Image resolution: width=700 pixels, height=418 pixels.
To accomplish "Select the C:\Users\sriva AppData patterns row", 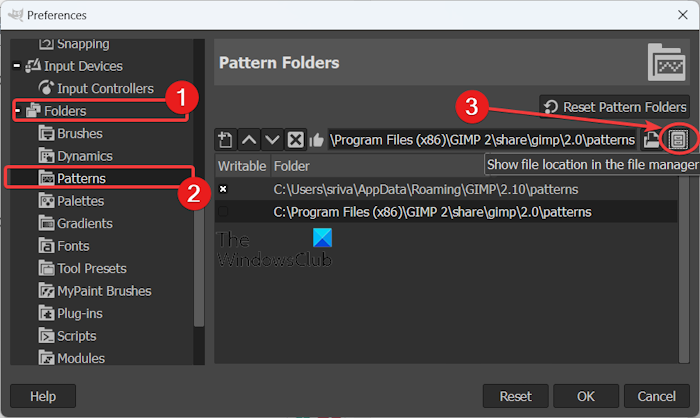I will pos(446,189).
